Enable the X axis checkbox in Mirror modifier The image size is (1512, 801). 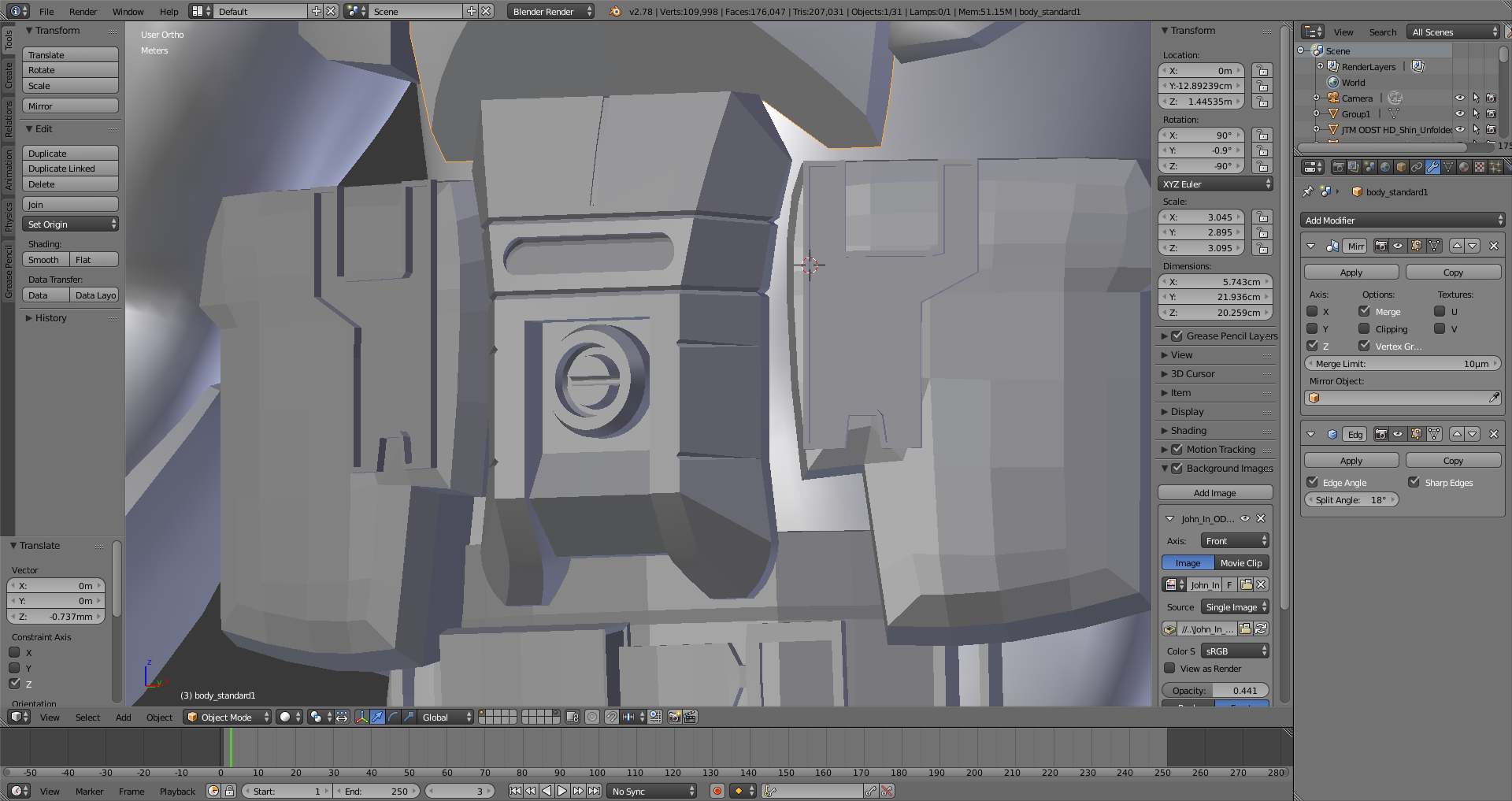pos(1312,311)
